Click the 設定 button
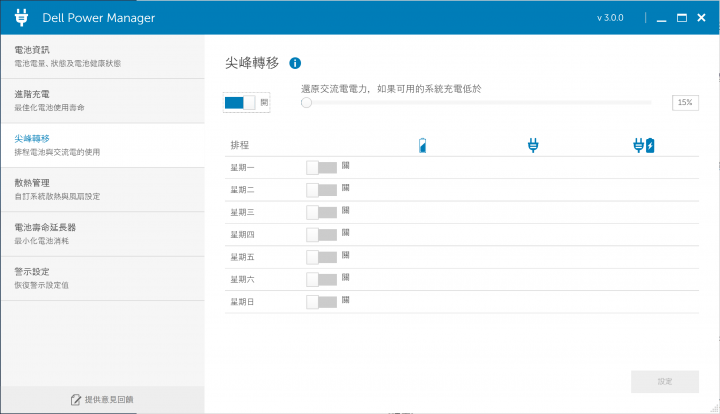The width and height of the screenshot is (720, 414). (x=665, y=381)
